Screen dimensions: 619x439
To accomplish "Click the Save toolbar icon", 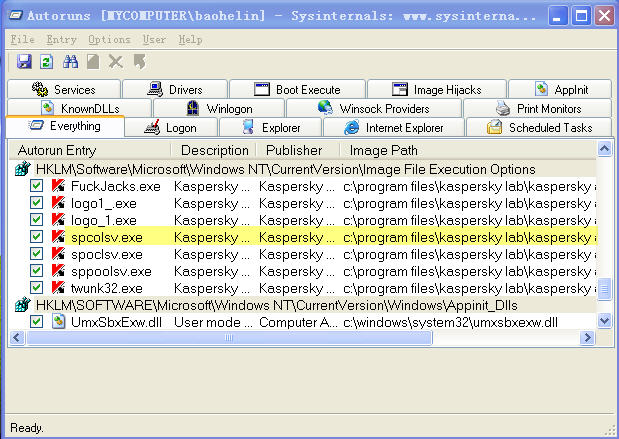I will tap(24, 62).
